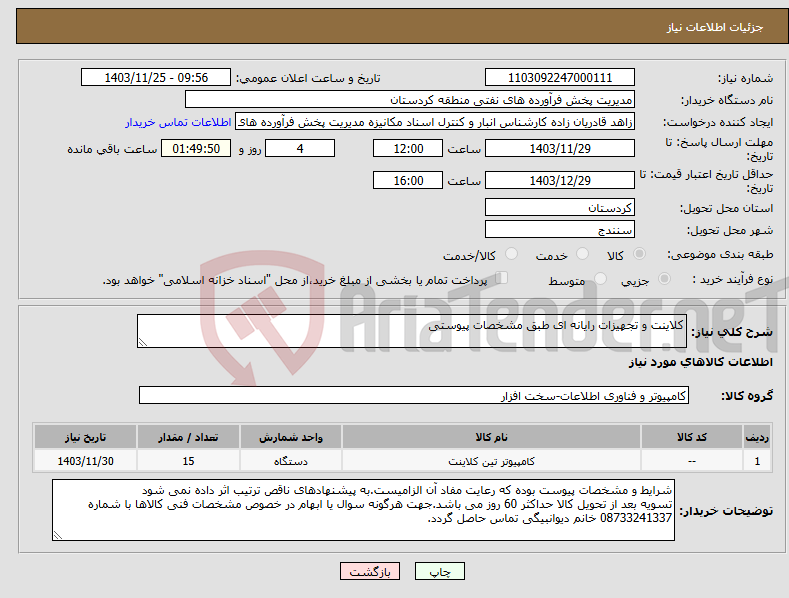Click the کد کالا column header

click(692, 437)
